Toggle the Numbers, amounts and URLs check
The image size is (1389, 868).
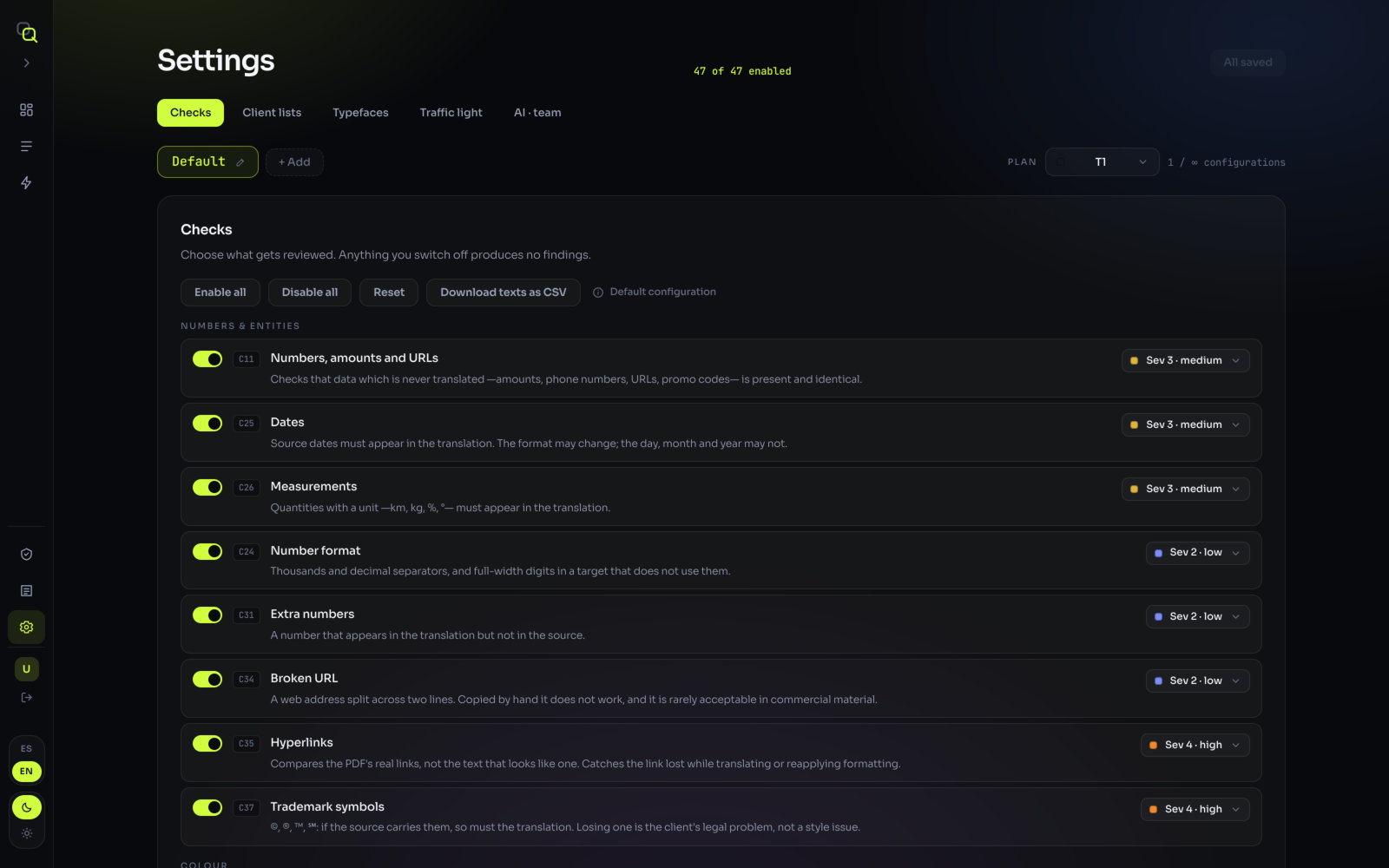207,359
